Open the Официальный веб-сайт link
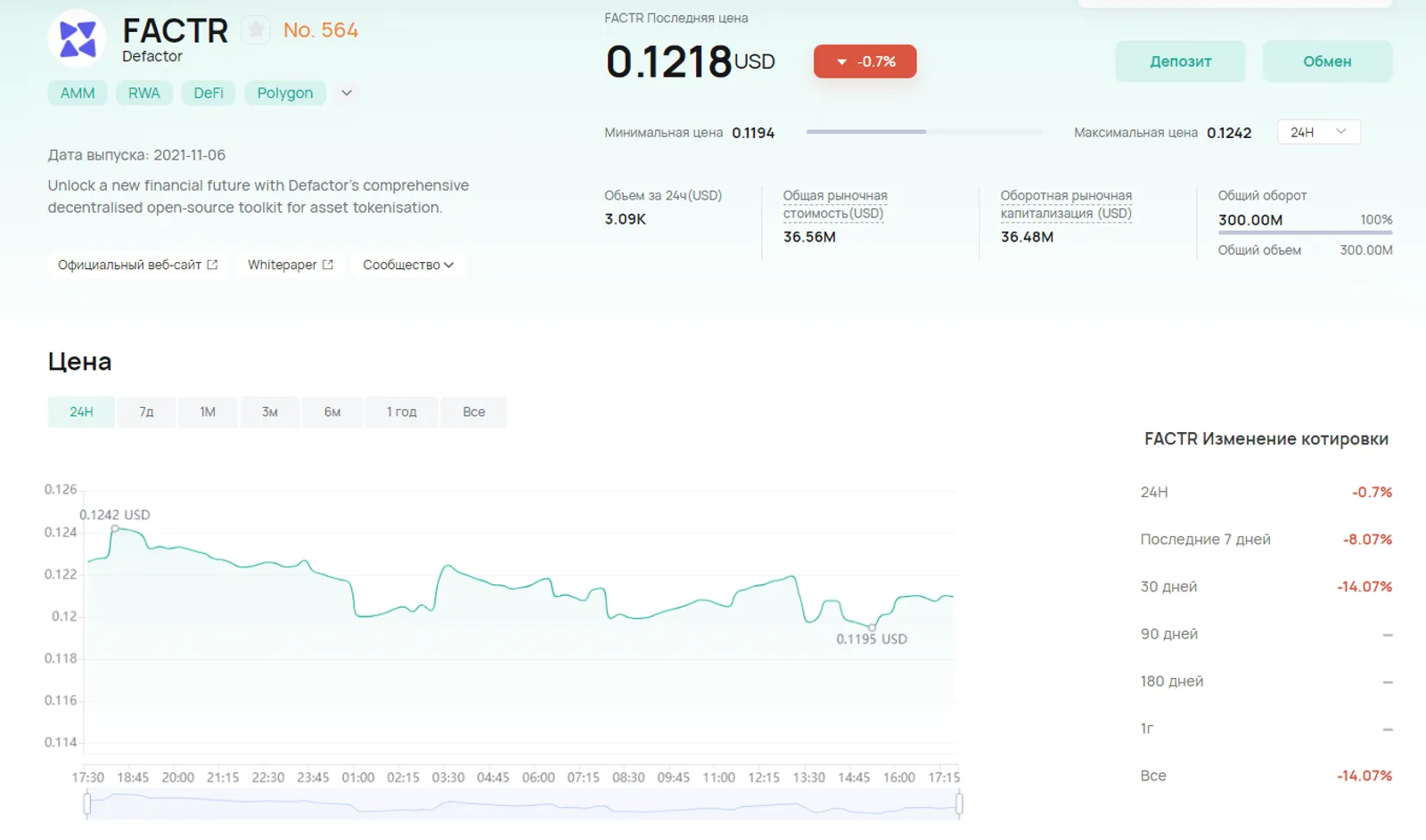Image resolution: width=1426 pixels, height=840 pixels. pos(137,265)
